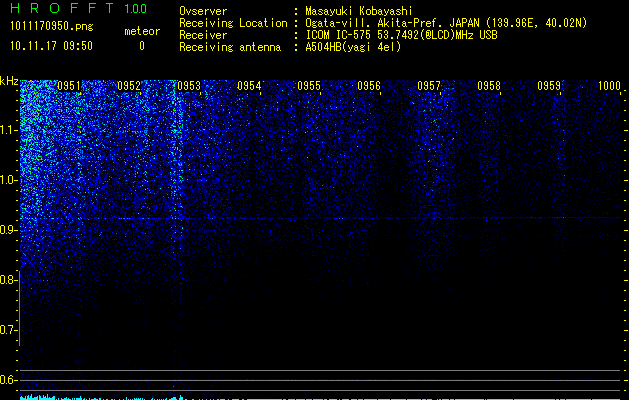The image size is (629, 400).
Task: Click the date stamp 10.11.17 09:50
Action: click(51, 46)
